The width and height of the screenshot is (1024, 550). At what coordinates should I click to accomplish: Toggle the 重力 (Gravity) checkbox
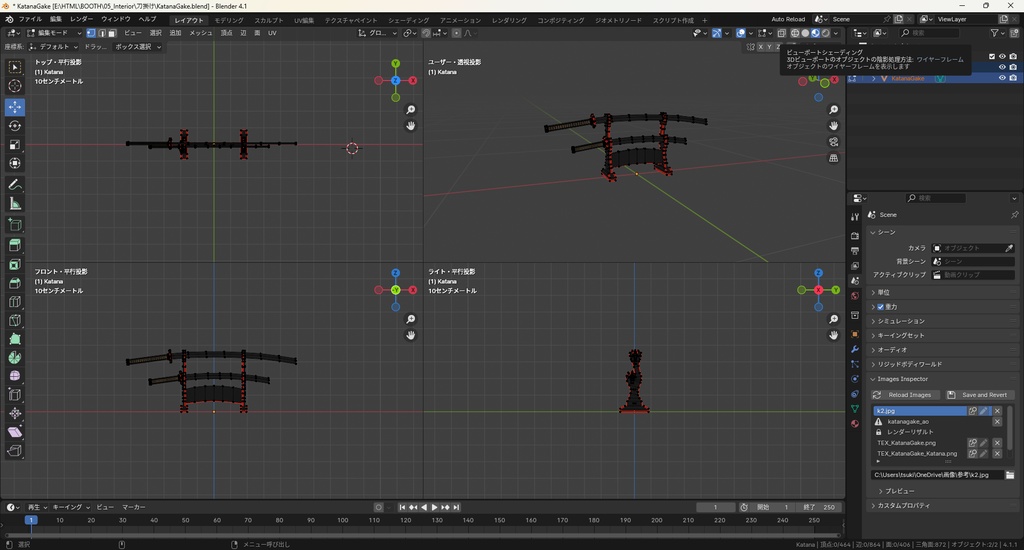(880, 306)
